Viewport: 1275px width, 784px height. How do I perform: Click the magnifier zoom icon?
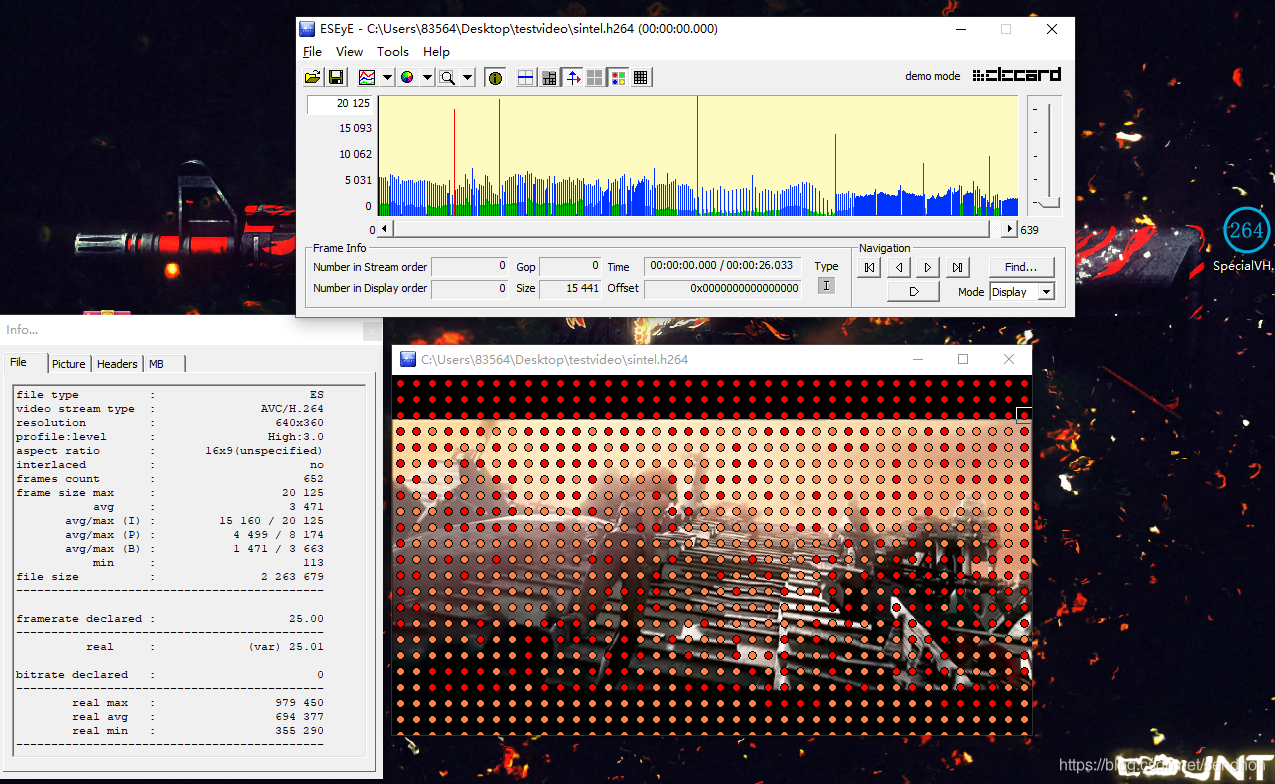click(x=448, y=77)
